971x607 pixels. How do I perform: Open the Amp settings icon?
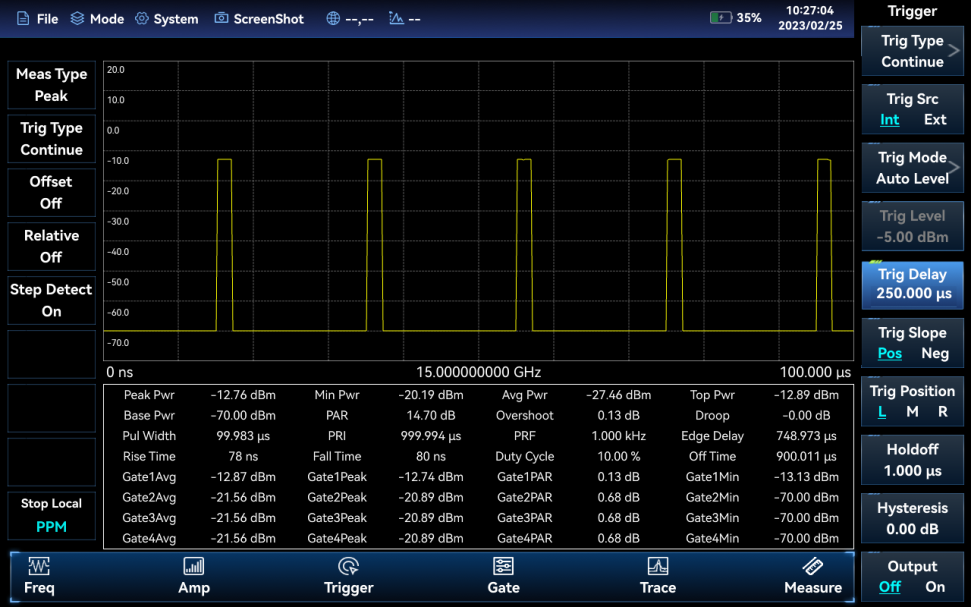tap(194, 567)
